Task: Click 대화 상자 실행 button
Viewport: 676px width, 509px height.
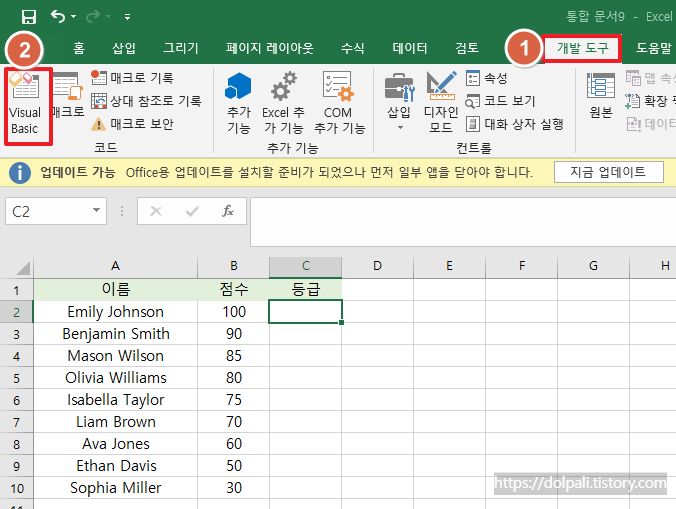Action: (x=515, y=124)
